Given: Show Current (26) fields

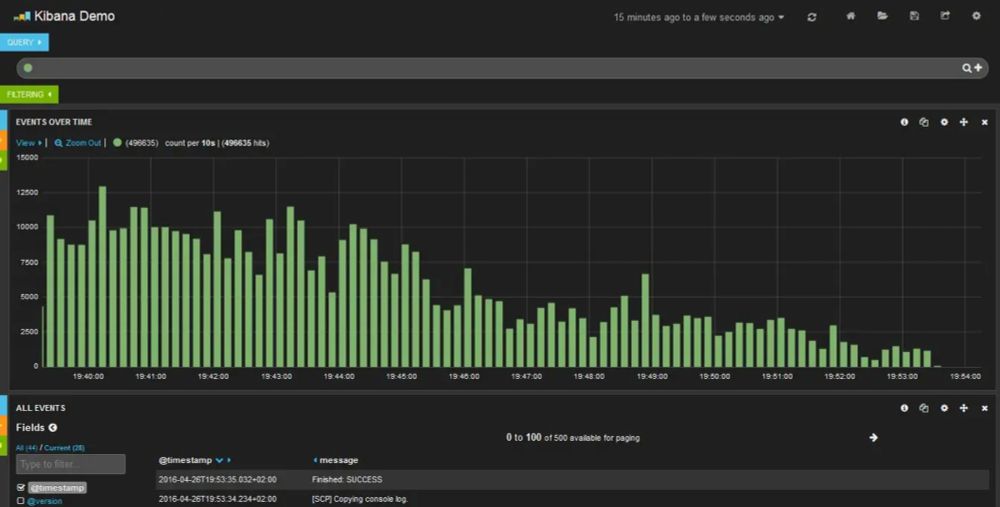Looking at the screenshot, I should [64, 448].
